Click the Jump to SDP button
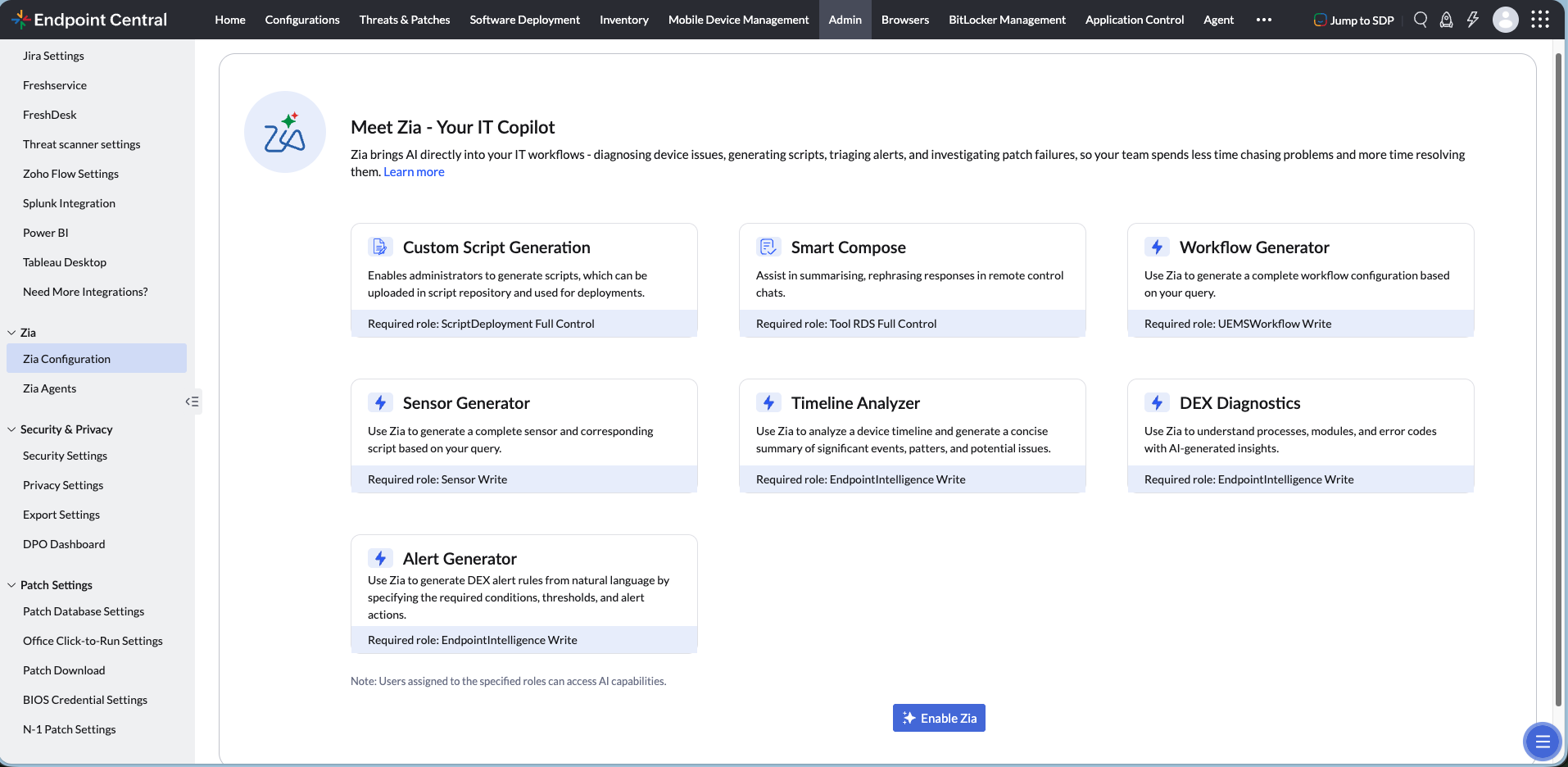Viewport: 1568px width, 767px height. 1353,20
